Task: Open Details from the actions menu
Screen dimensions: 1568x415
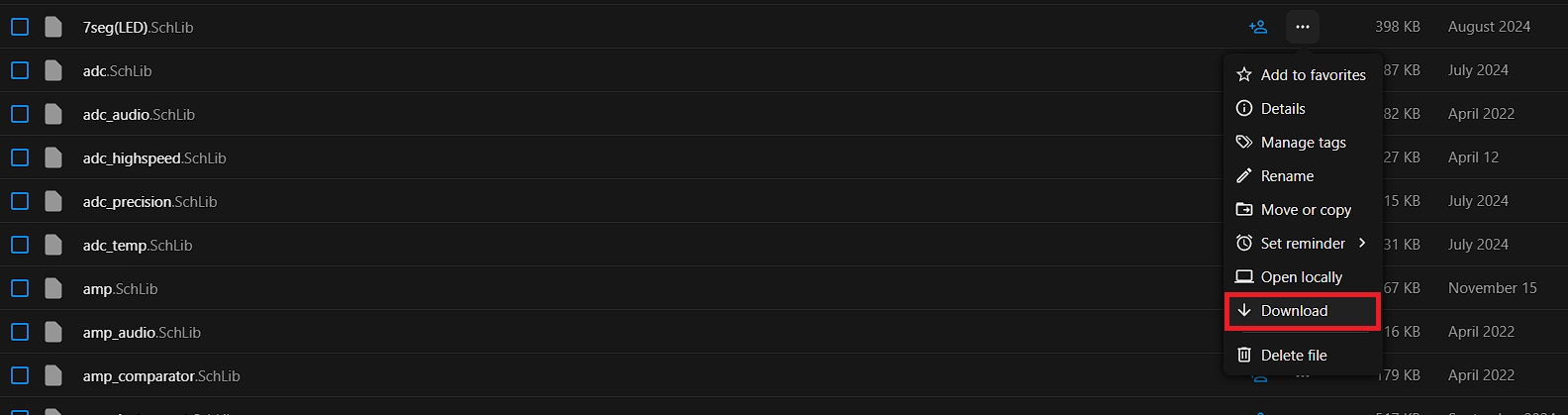Action: [x=1283, y=109]
